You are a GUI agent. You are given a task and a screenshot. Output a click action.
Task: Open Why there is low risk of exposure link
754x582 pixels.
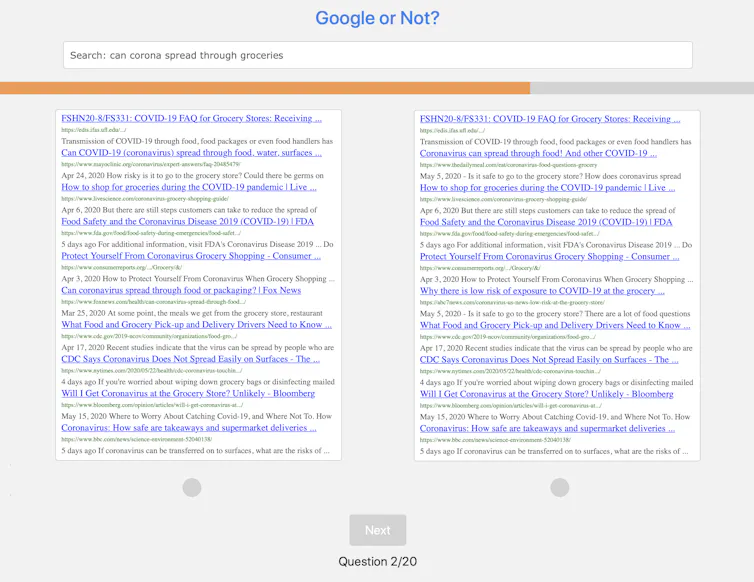(542, 291)
